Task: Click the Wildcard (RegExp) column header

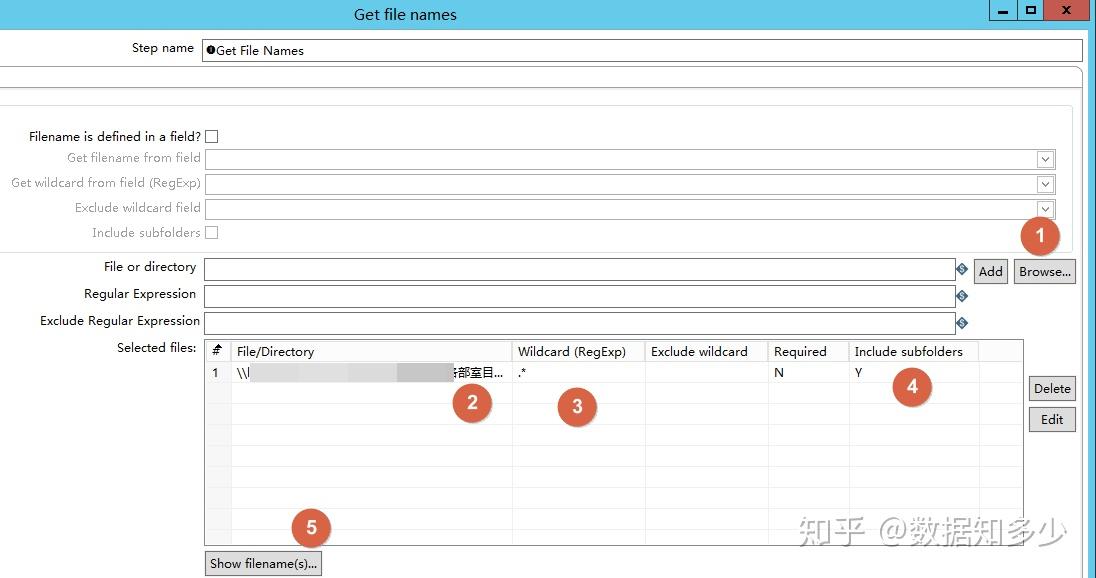Action: [571, 351]
